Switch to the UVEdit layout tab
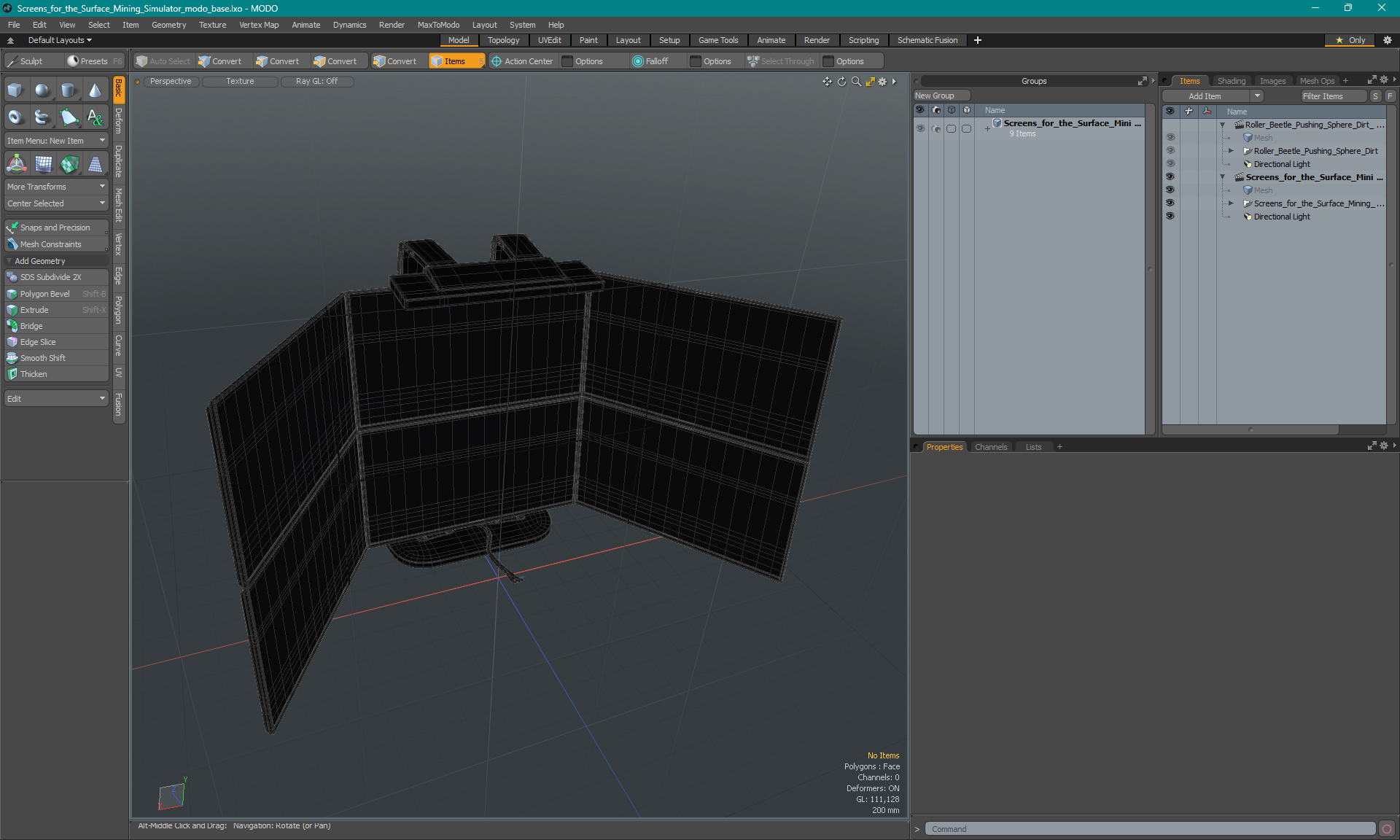This screenshot has height=840, width=1400. click(x=549, y=40)
